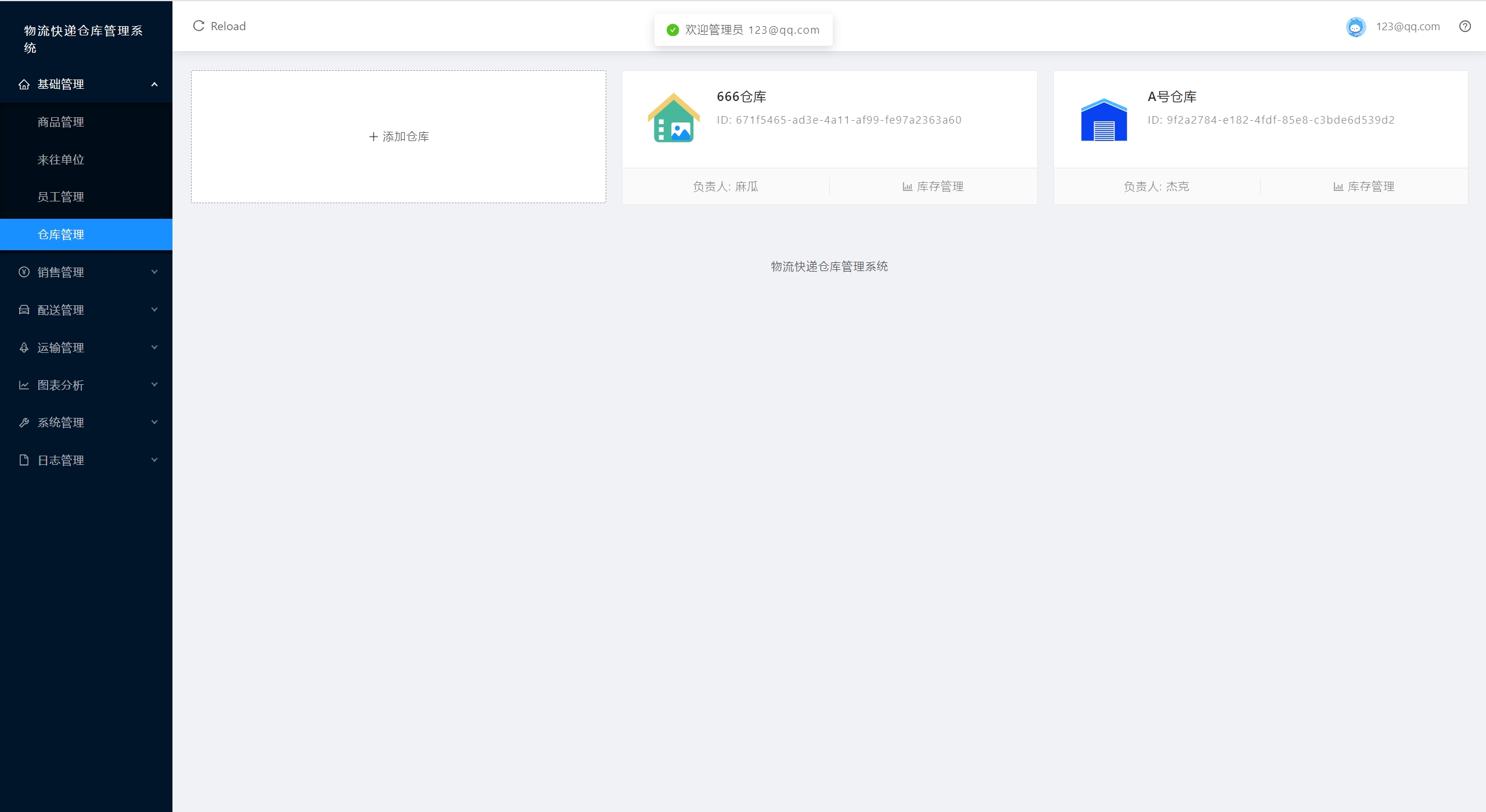1486x812 pixels.
Task: Open the 商品管理 menu item
Action: point(61,122)
